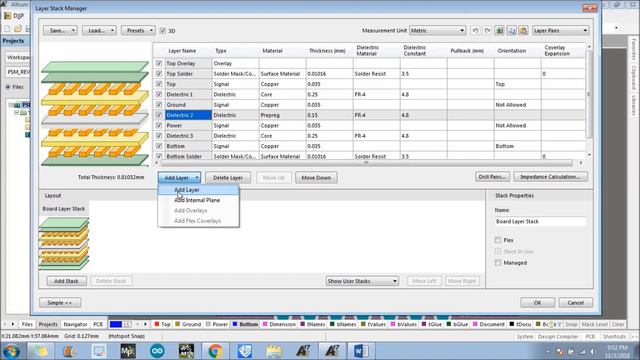Toggle the 3D checkbox
This screenshot has height=360, width=640.
[x=163, y=31]
